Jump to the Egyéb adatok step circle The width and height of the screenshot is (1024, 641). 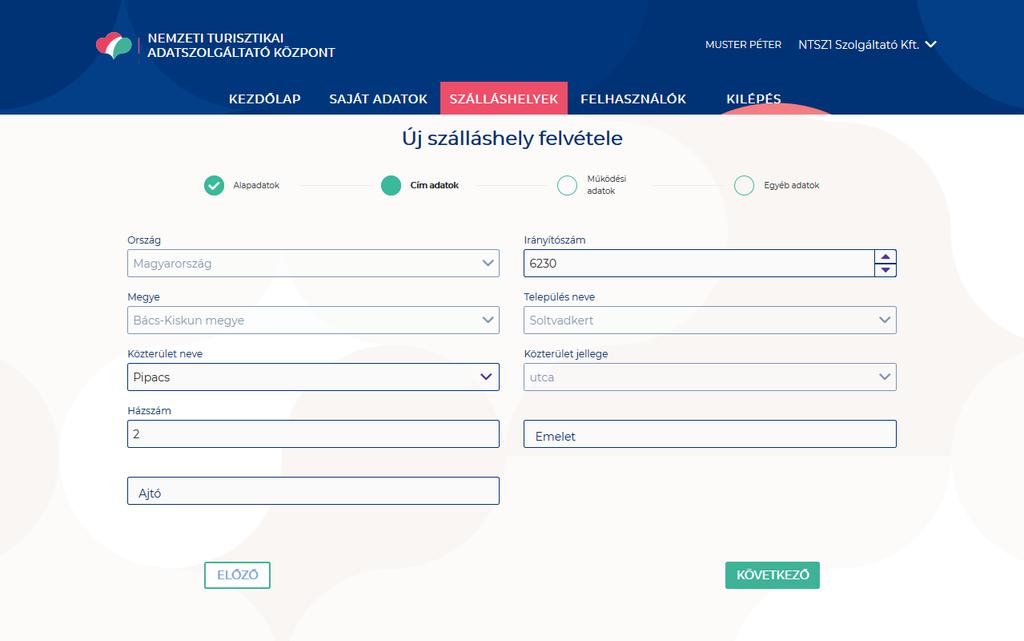pyautogui.click(x=744, y=185)
